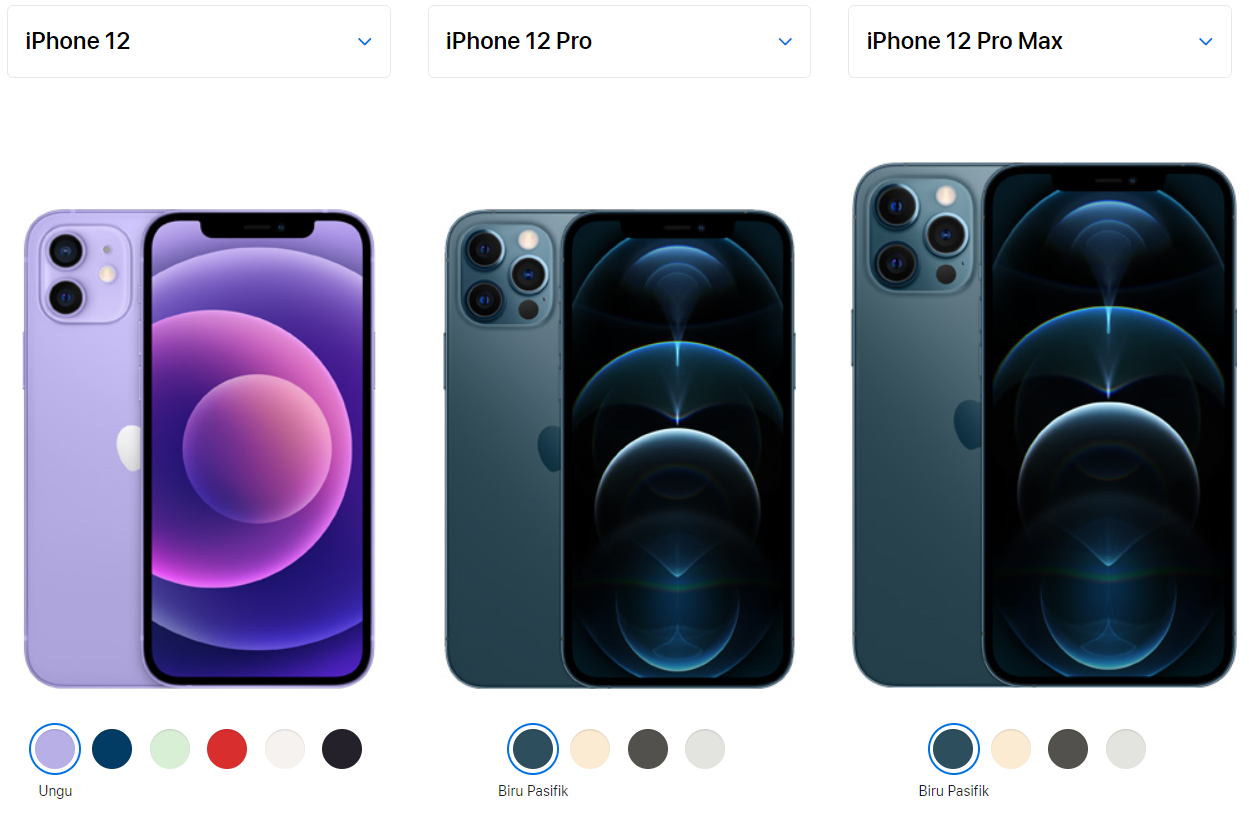Select the dark blue iPhone 12 color swatch

pos(112,749)
